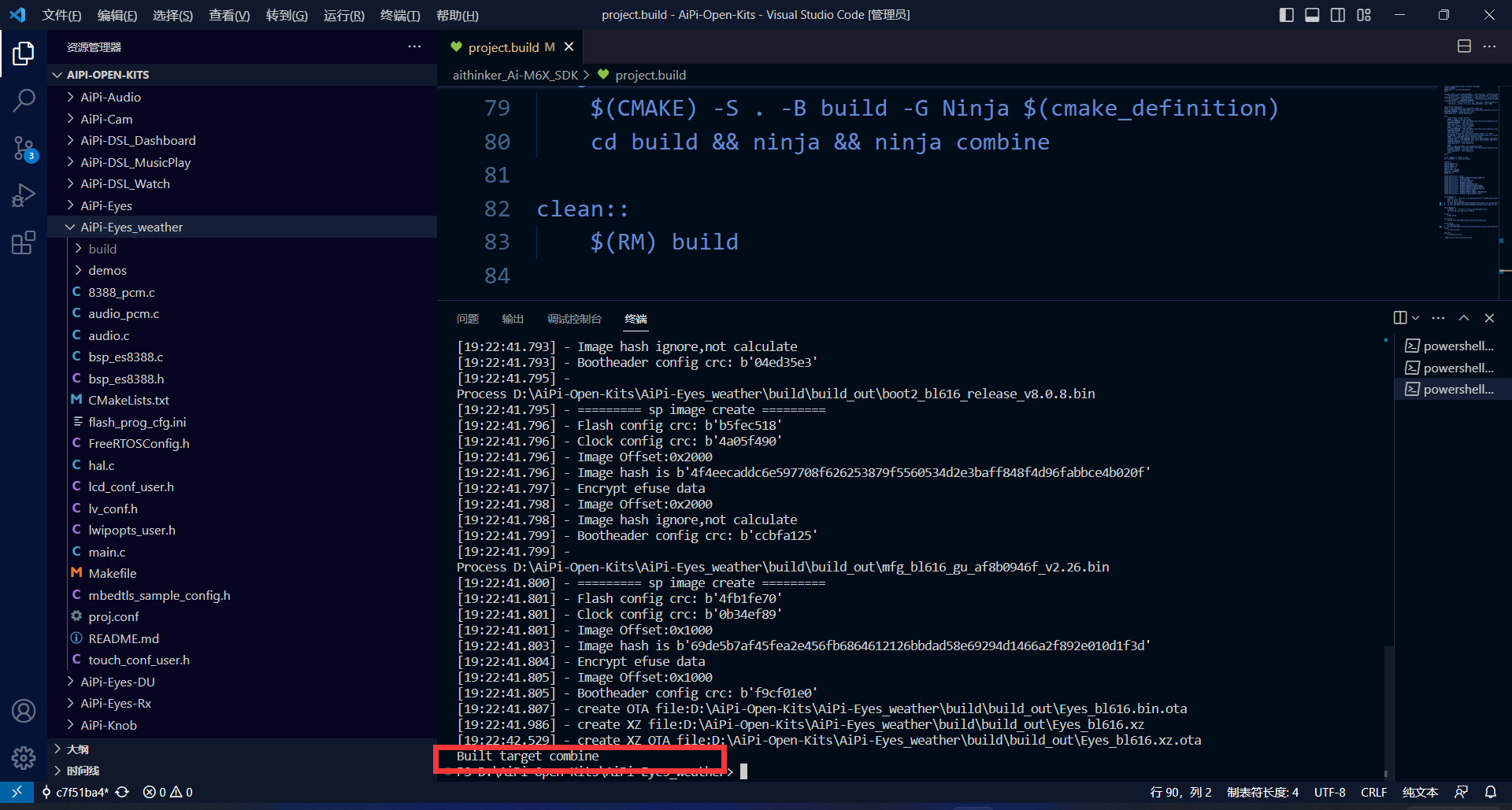Open customize layout button in title bar
This screenshot has height=810, width=1512.
point(1364,15)
